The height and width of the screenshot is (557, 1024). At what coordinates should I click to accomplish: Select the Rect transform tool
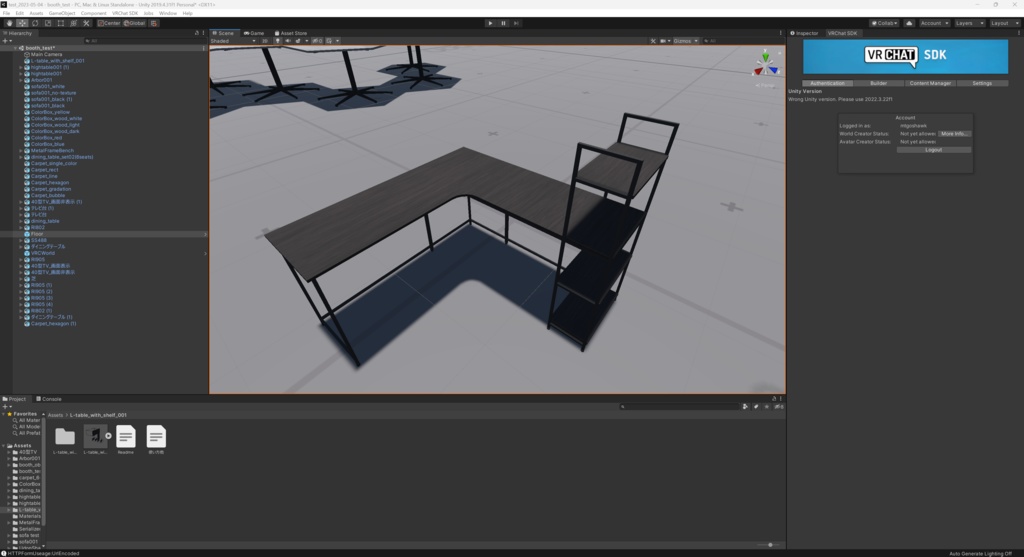coord(61,23)
